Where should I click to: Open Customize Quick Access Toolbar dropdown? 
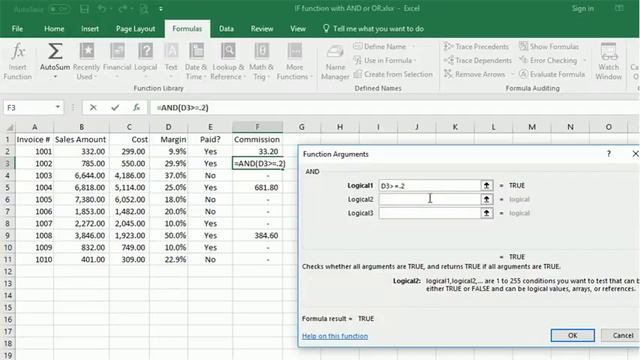pyautogui.click(x=161, y=9)
